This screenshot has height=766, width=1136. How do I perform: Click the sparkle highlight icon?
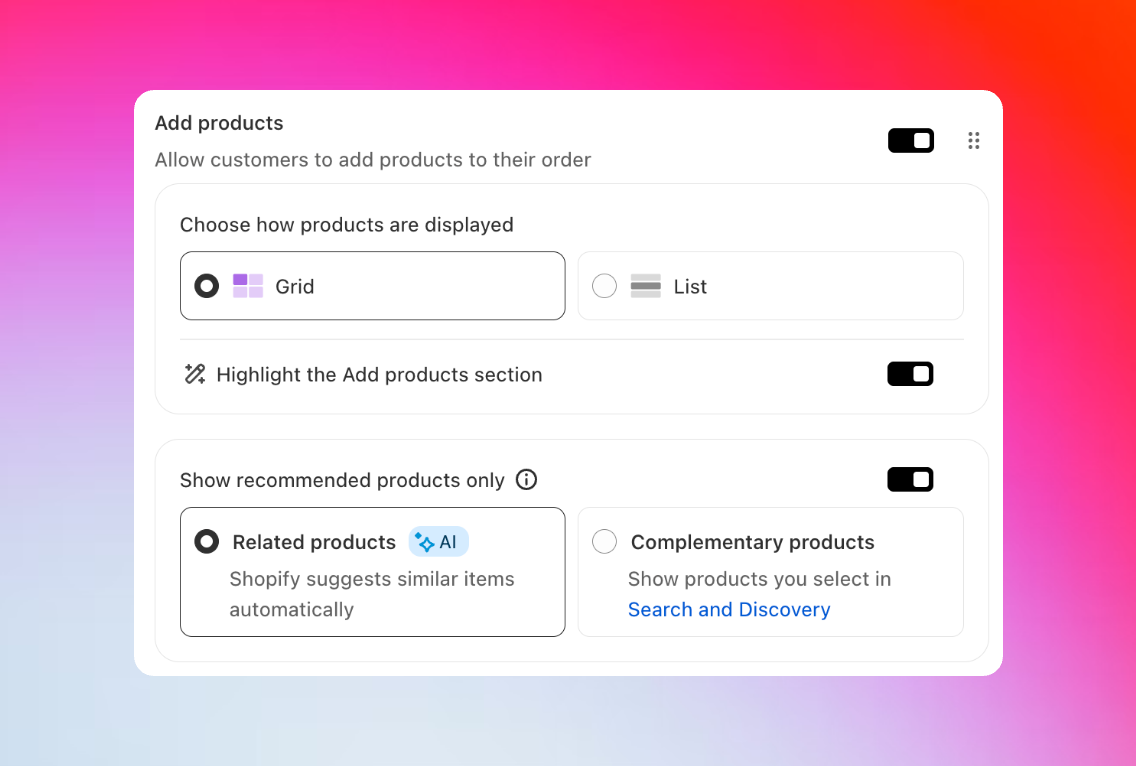point(195,374)
